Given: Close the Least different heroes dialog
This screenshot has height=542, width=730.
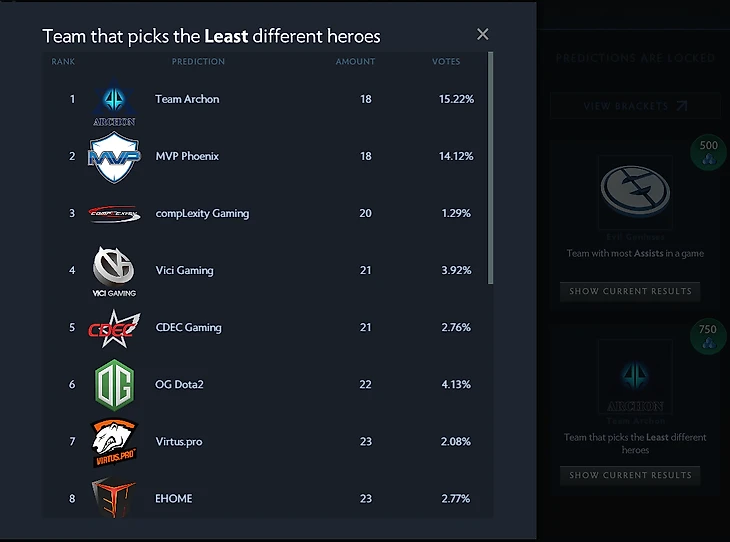Looking at the screenshot, I should (x=483, y=35).
